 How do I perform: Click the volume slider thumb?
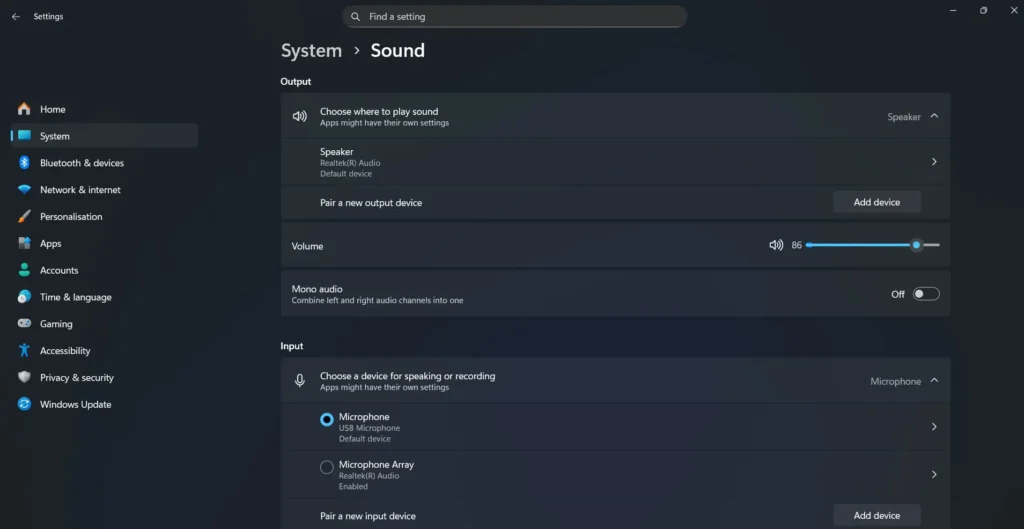[916, 245]
